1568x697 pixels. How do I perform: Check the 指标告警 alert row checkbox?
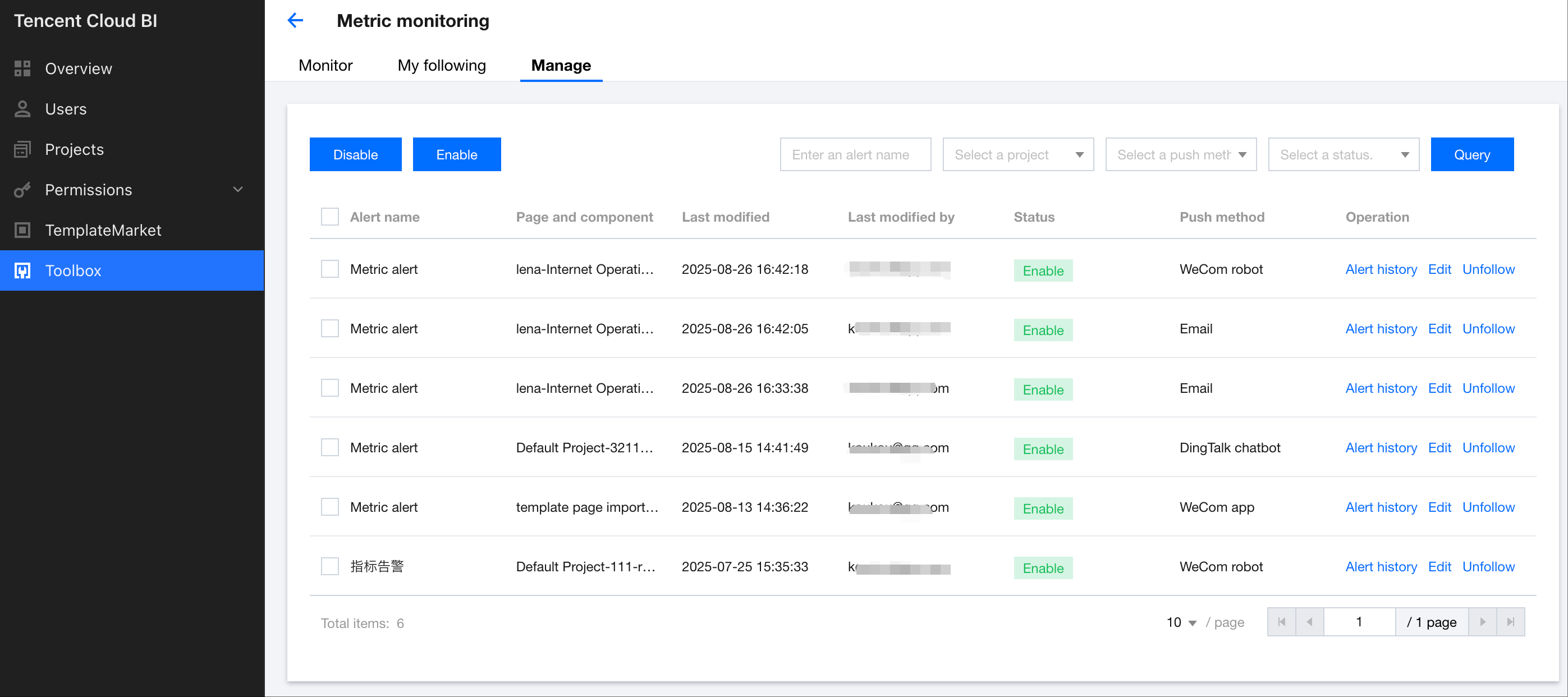[330, 566]
